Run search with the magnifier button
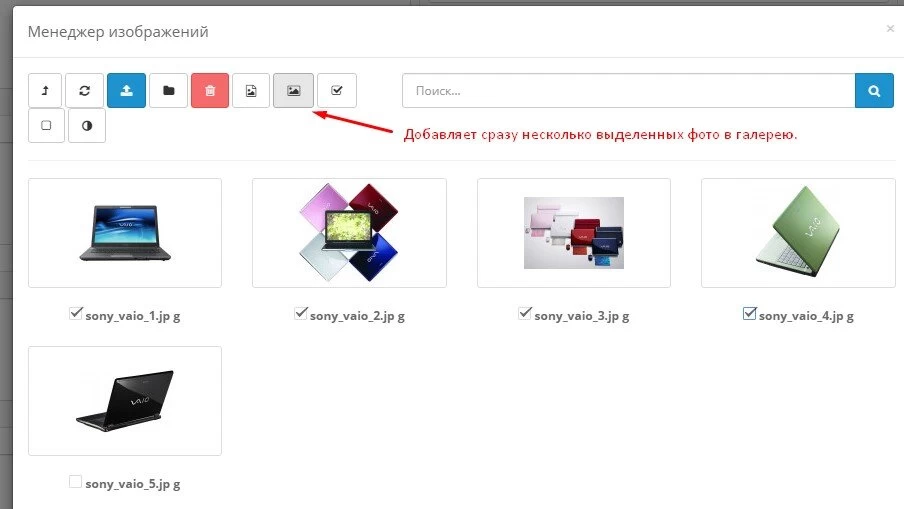Viewport: 904px width, 509px height. pos(874,91)
